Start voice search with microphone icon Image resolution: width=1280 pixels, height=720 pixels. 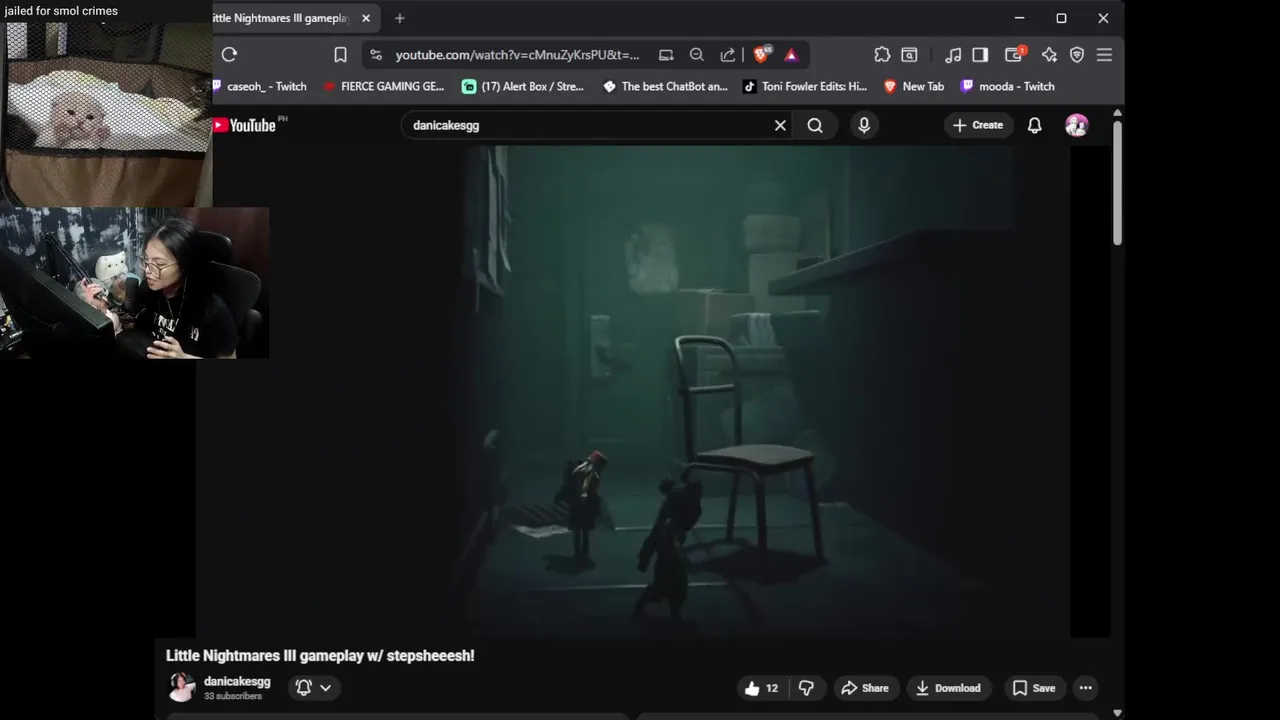tap(864, 125)
